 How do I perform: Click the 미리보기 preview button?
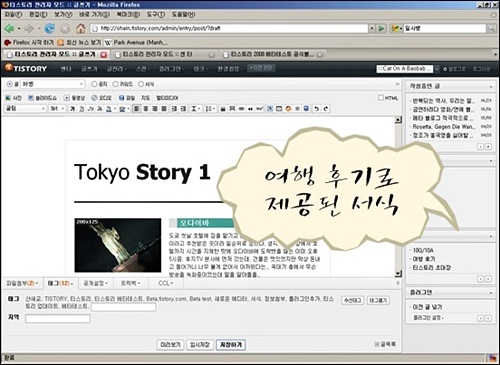click(x=170, y=345)
